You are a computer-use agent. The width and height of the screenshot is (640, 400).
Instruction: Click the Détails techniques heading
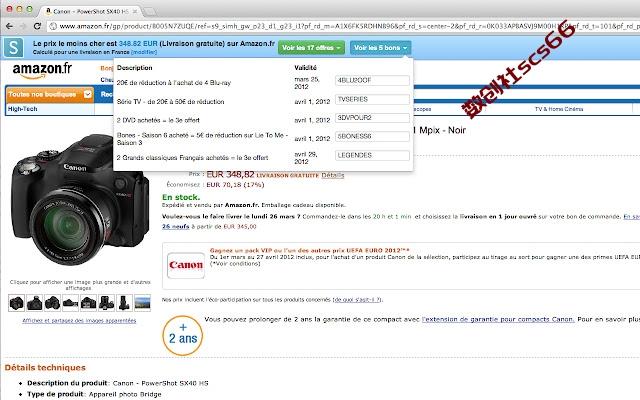point(45,368)
